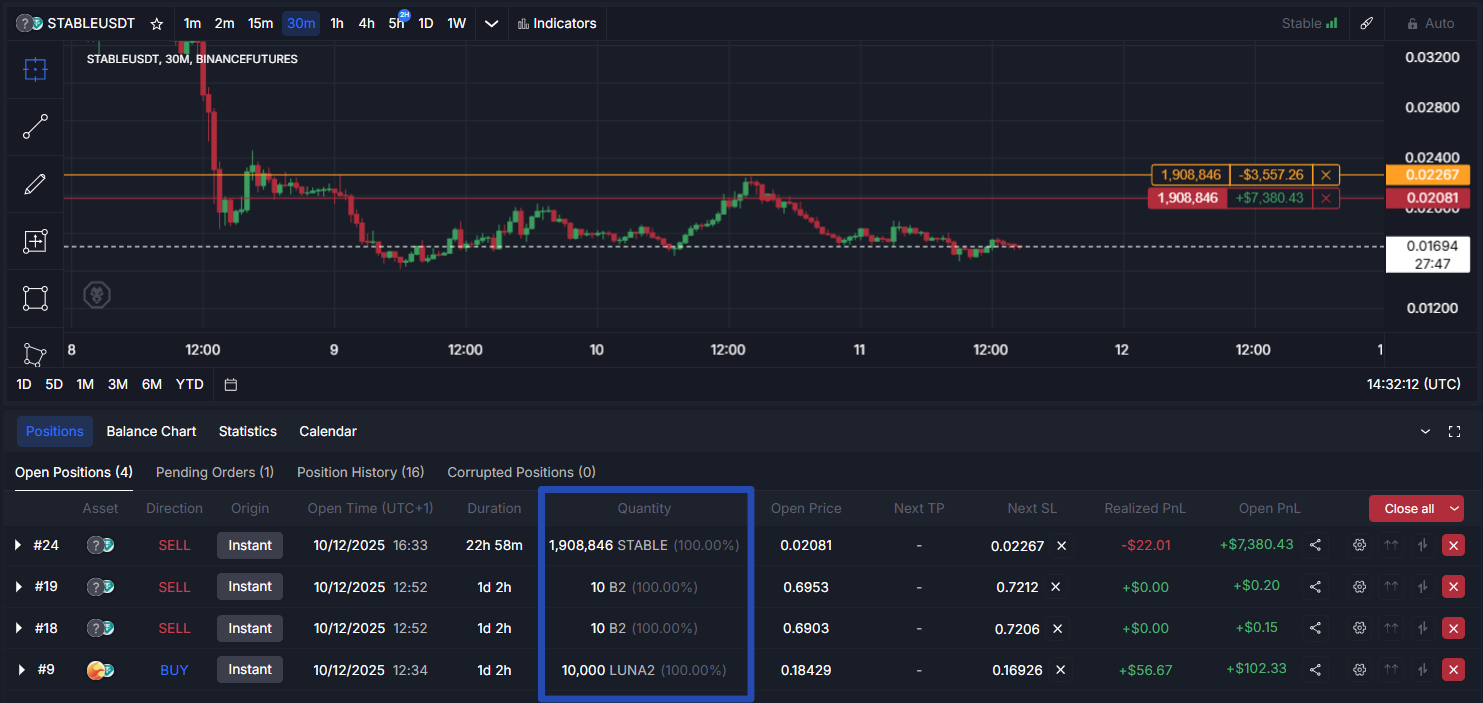Image resolution: width=1483 pixels, height=703 pixels.
Task: Remove orange stop-loss line on chart
Action: coord(1326,175)
